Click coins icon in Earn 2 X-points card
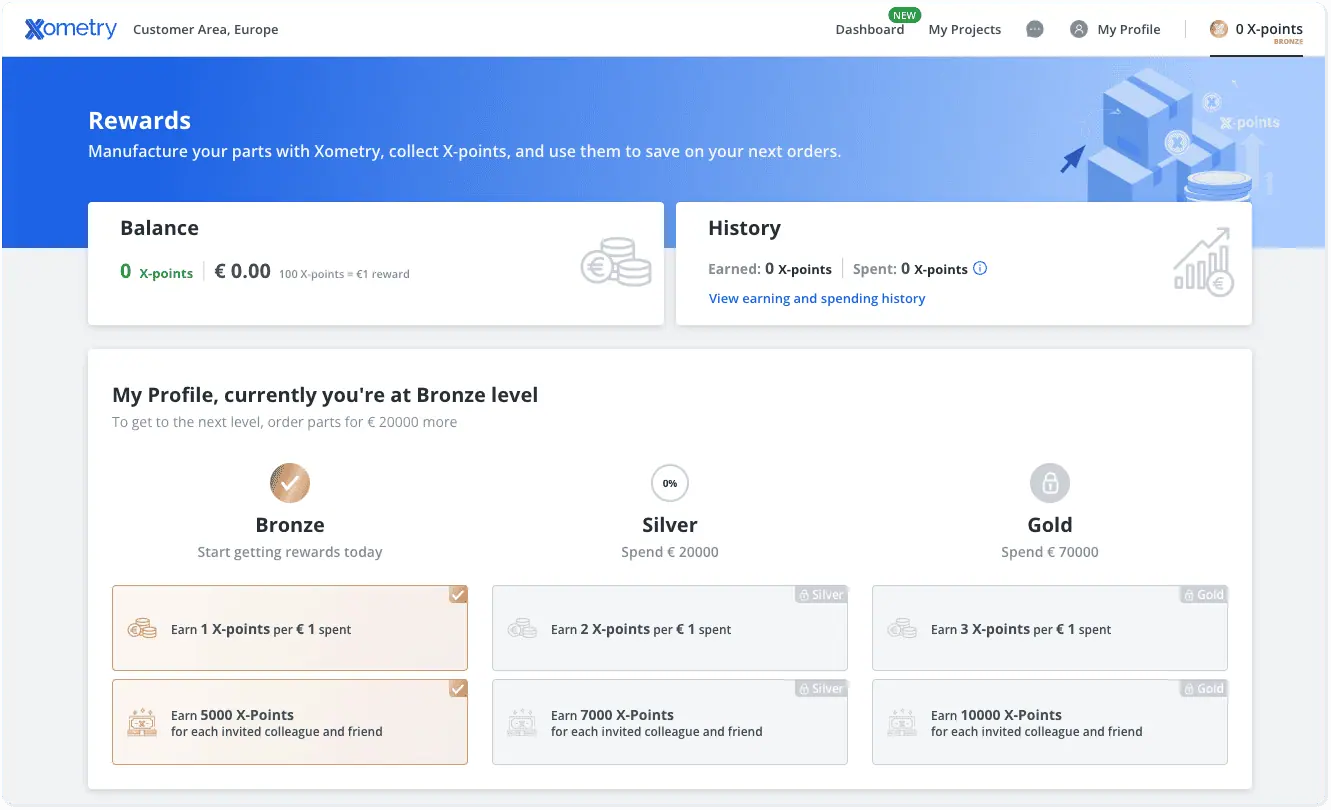Screen dimensions: 1331x810 (x=522, y=629)
